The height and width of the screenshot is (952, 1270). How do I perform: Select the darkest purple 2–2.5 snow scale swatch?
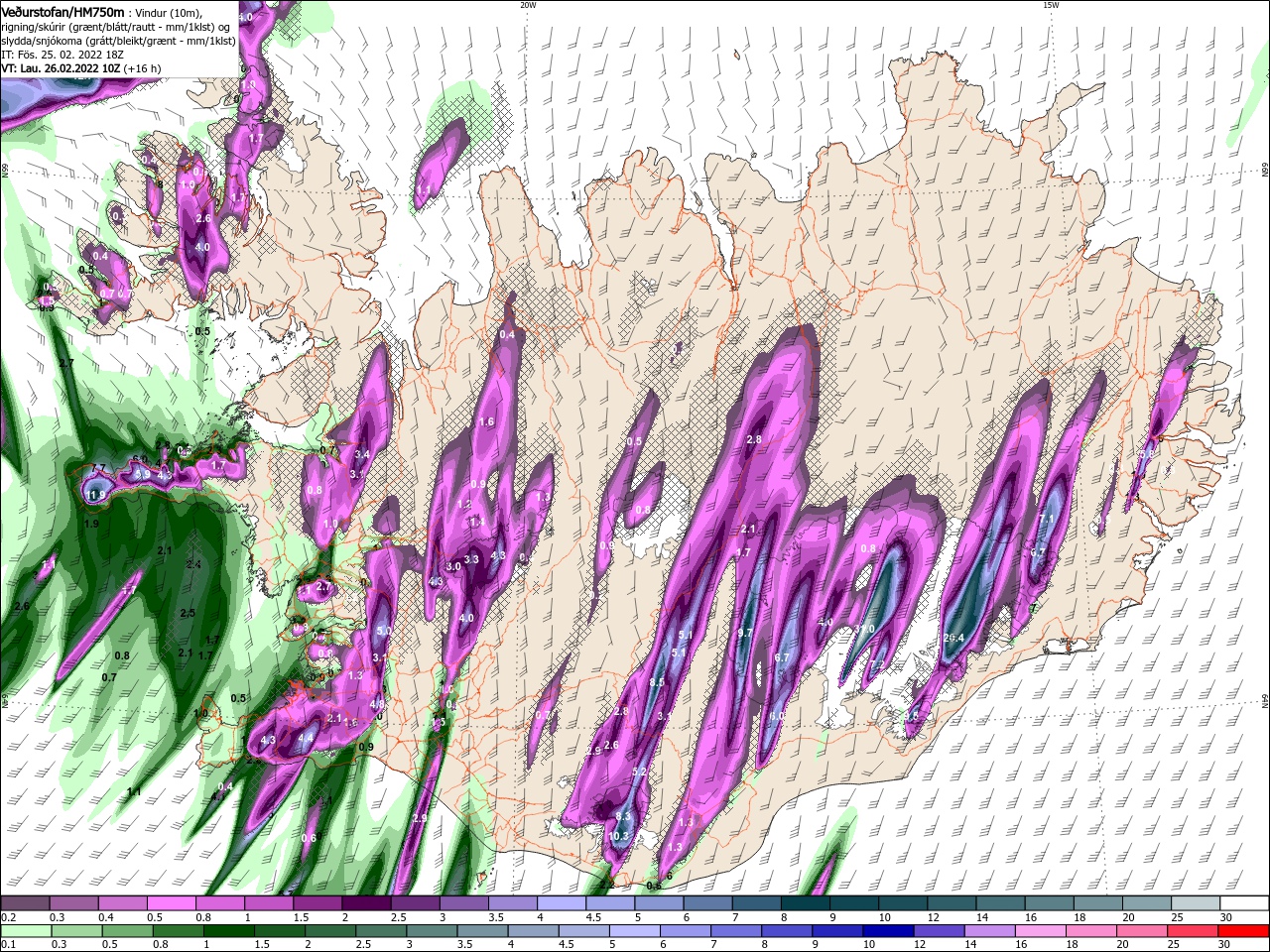pyautogui.click(x=366, y=903)
